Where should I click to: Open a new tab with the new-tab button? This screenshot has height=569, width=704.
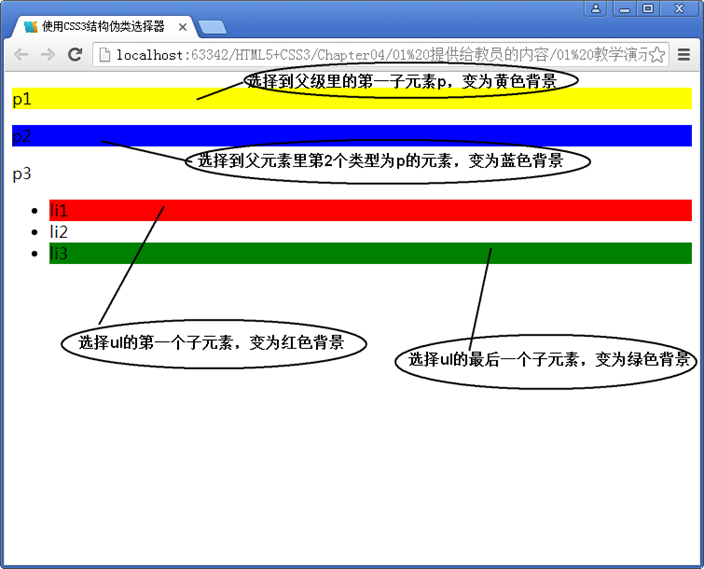(x=212, y=27)
